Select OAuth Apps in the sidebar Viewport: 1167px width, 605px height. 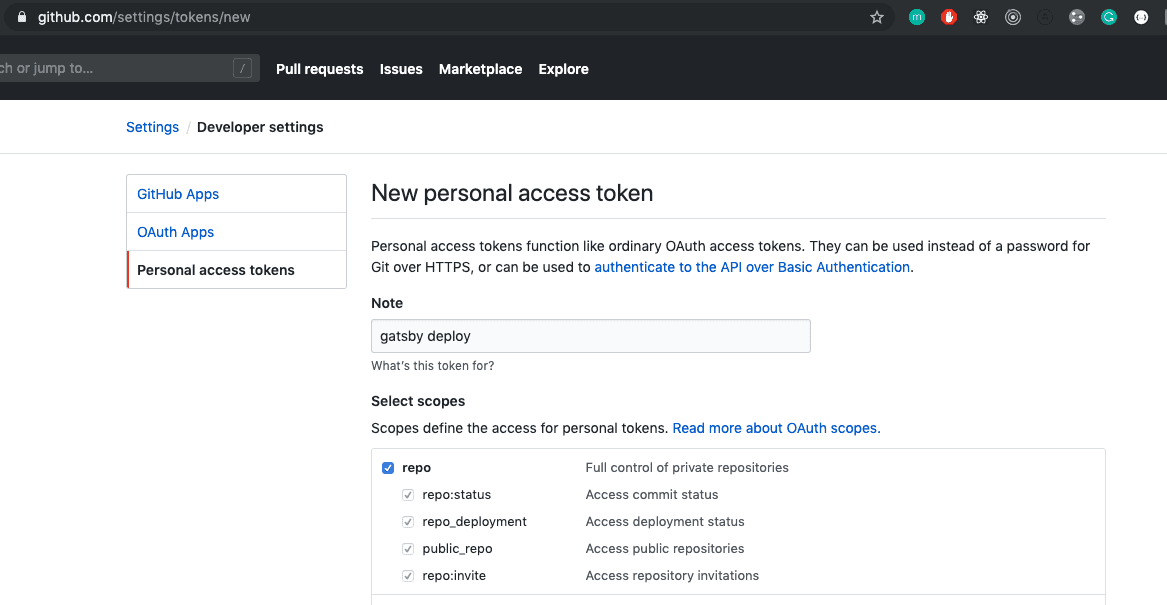(x=237, y=232)
